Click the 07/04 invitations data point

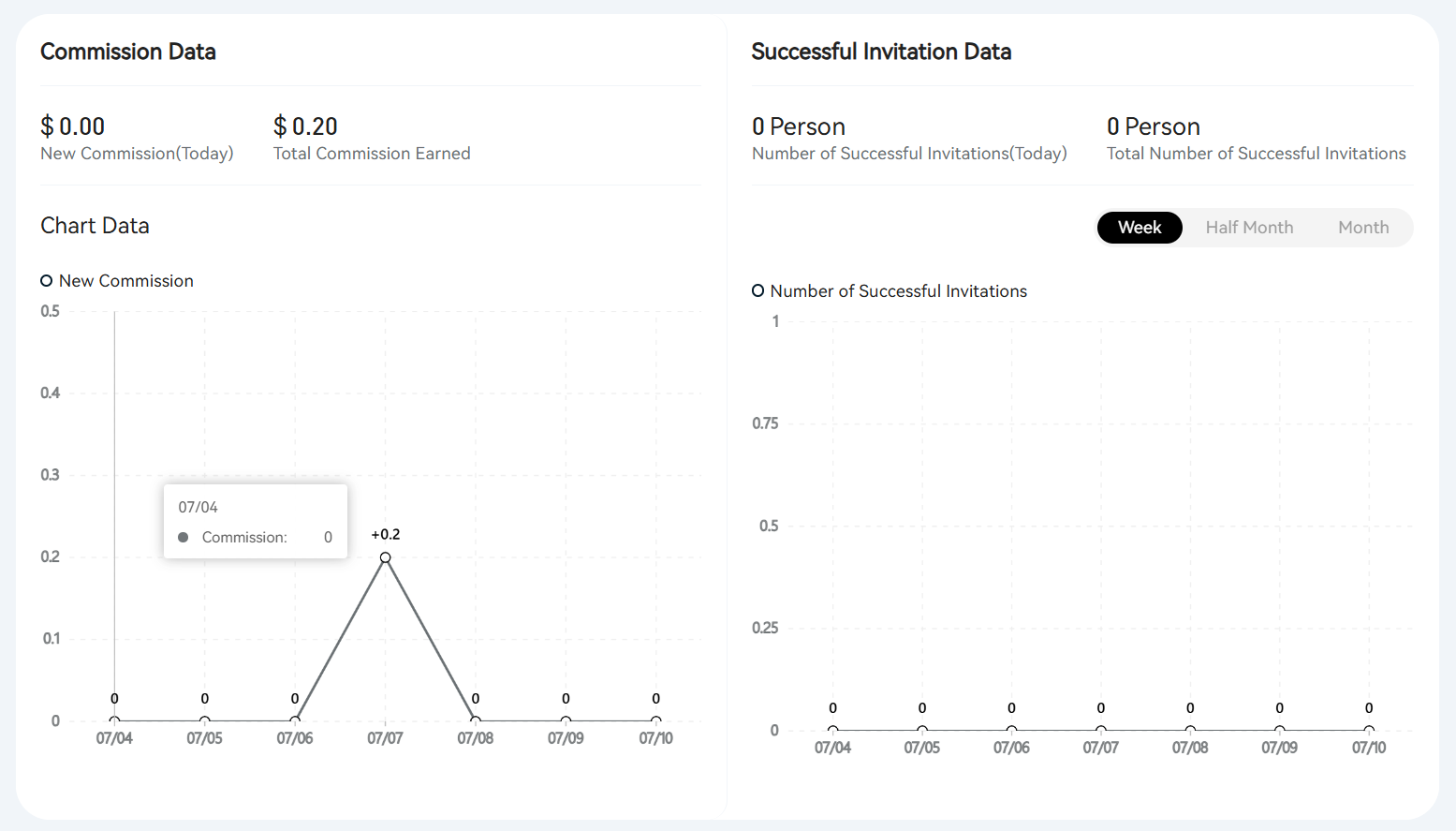pyautogui.click(x=832, y=730)
